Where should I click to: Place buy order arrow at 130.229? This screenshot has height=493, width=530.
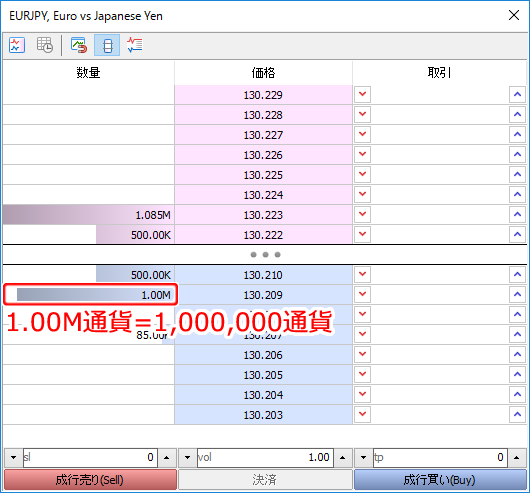click(x=517, y=94)
